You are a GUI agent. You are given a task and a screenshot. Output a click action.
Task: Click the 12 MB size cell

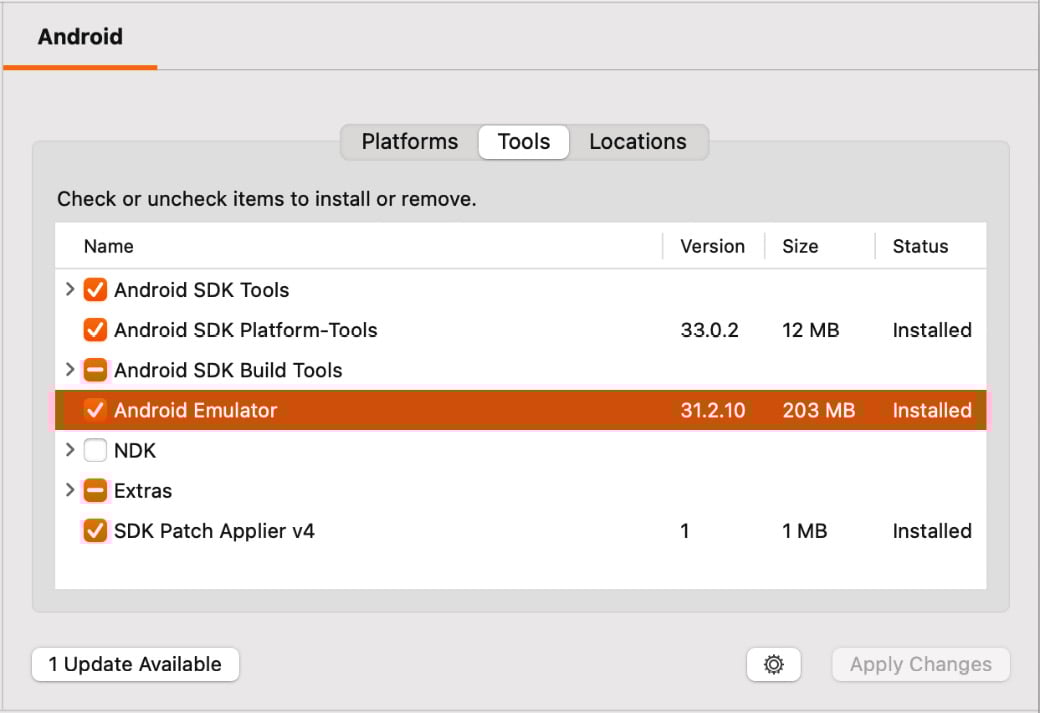[811, 330]
